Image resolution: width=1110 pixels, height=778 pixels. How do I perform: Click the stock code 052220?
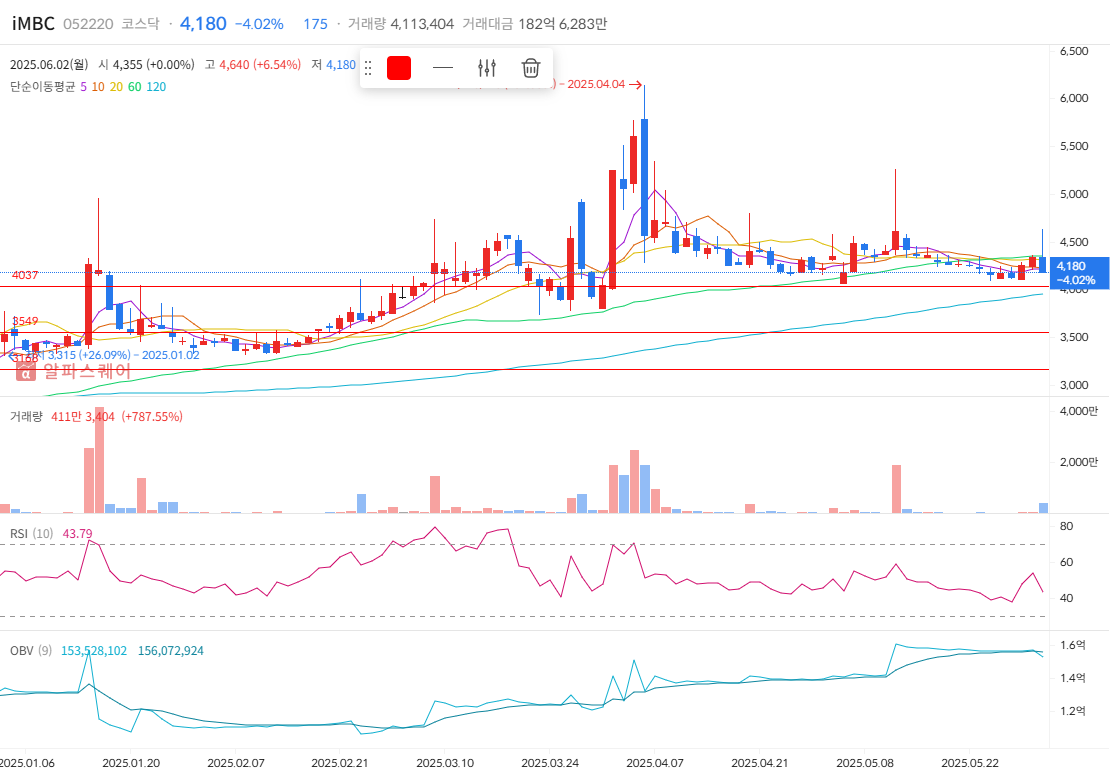(88, 24)
